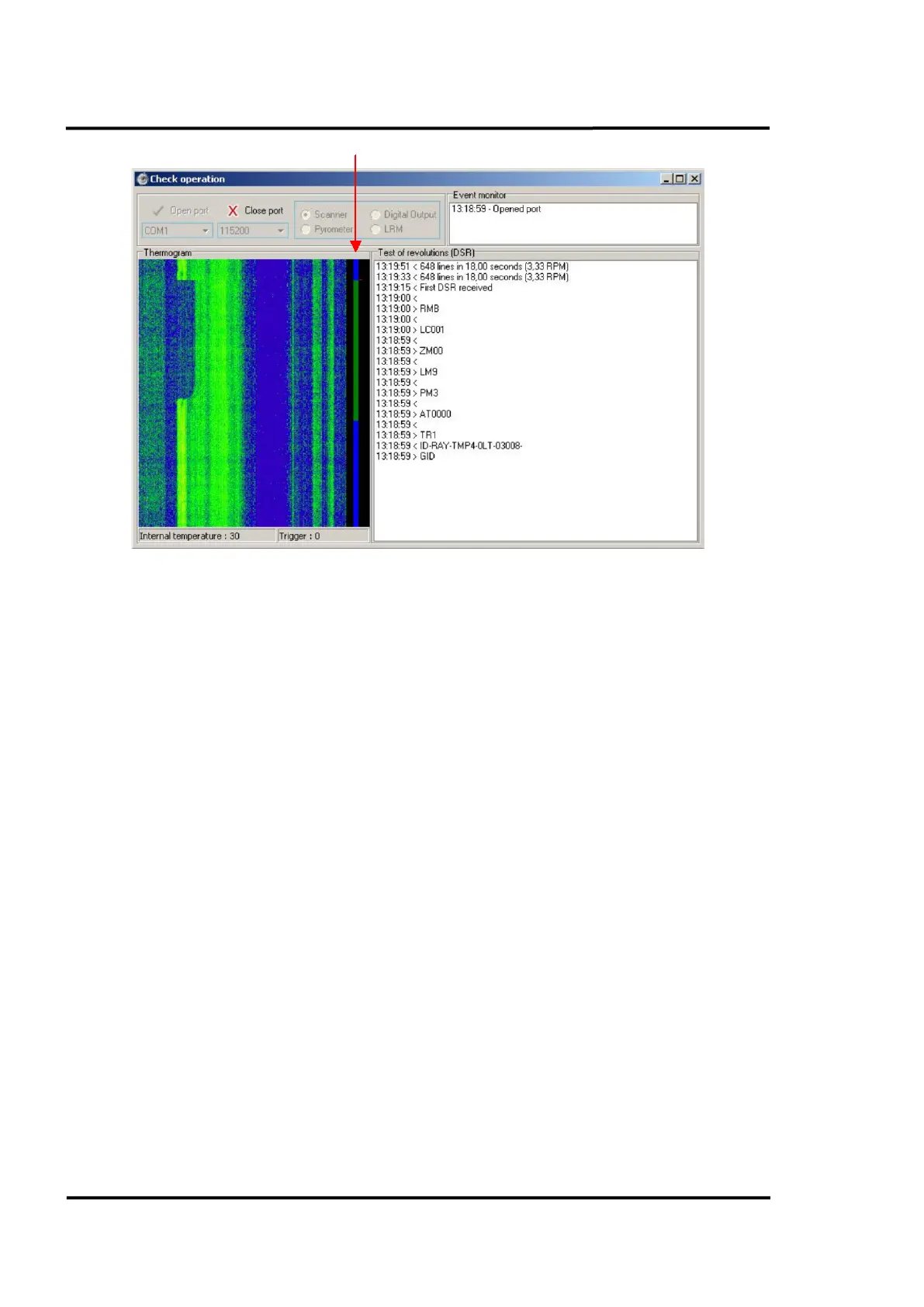Screen dimensions: 924x1307
Task: Click the 'ID-RAY-TMP4-0LT-03008' log line
Action: click(449, 445)
